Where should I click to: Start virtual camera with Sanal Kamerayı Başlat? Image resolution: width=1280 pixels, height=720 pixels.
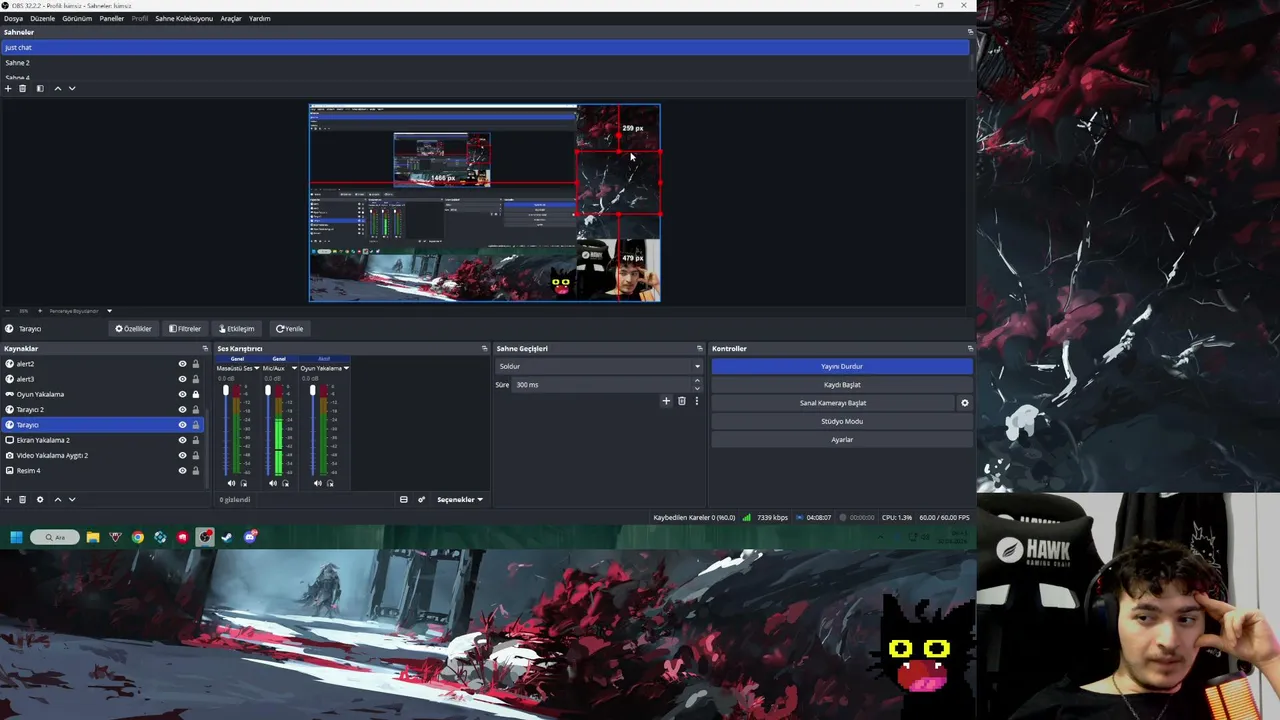tap(833, 403)
